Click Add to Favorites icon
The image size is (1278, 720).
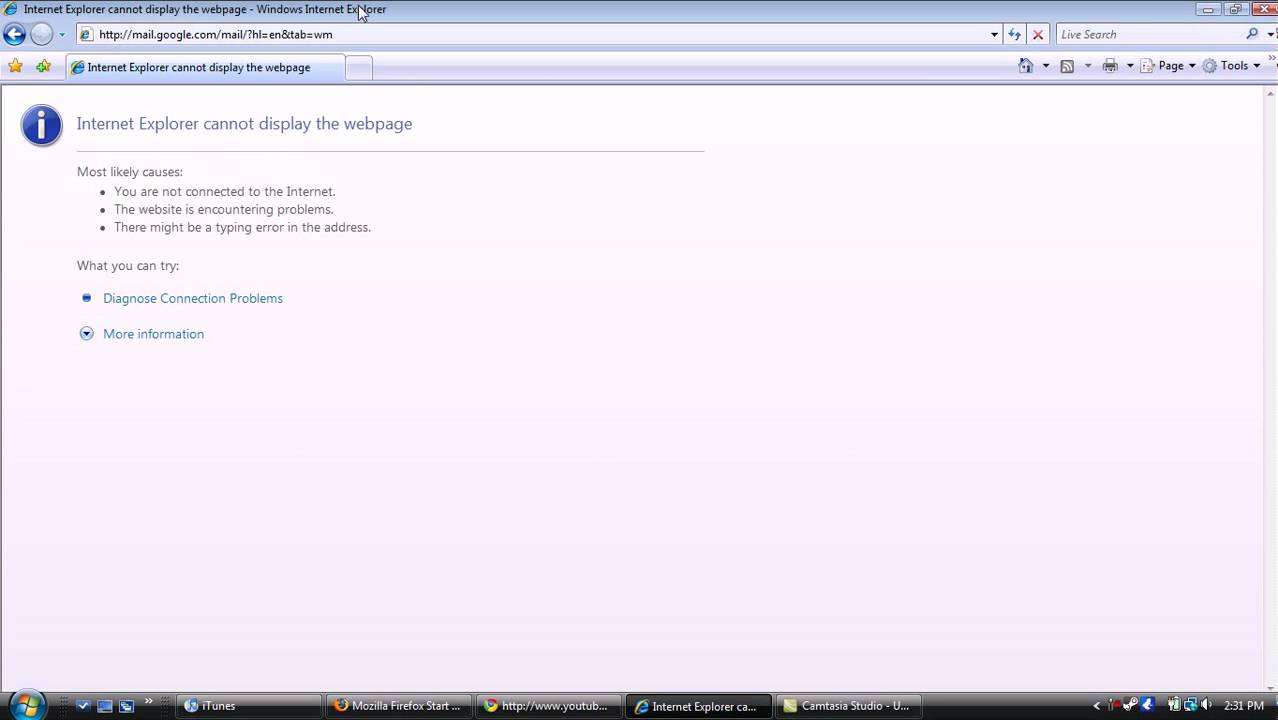coord(43,67)
